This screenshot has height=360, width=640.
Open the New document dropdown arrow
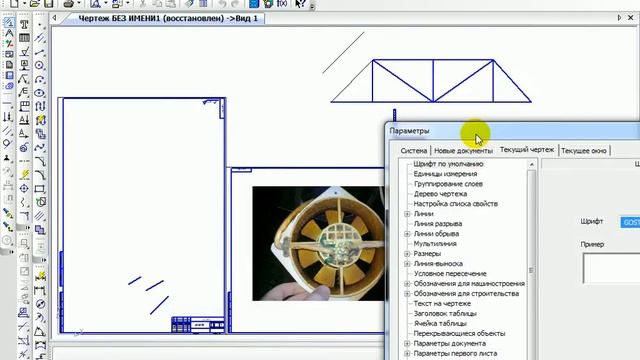[x=24, y=3]
